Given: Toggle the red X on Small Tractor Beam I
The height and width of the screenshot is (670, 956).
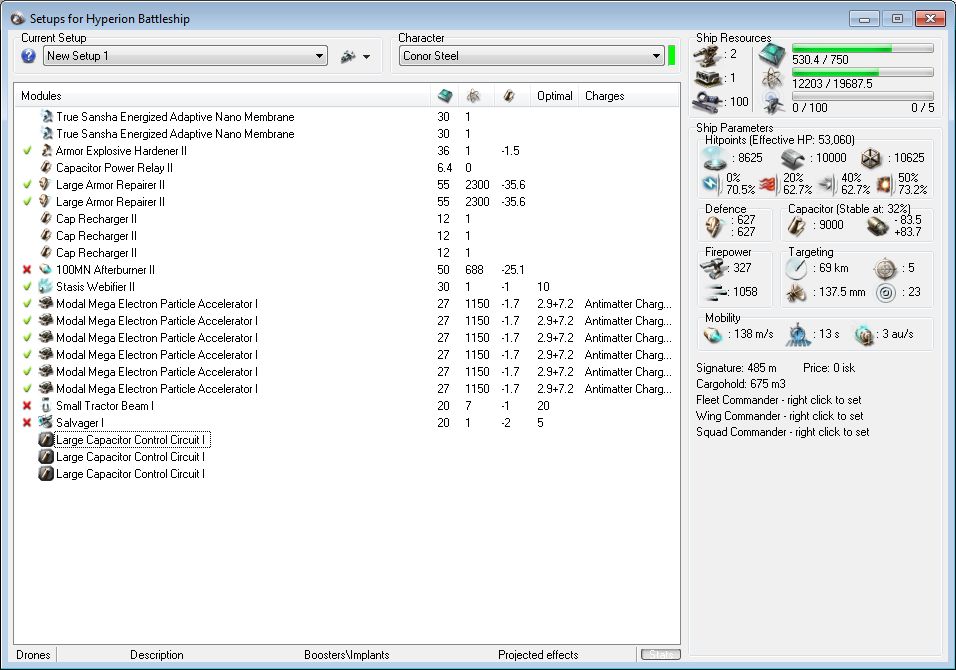Looking at the screenshot, I should click(x=27, y=405).
